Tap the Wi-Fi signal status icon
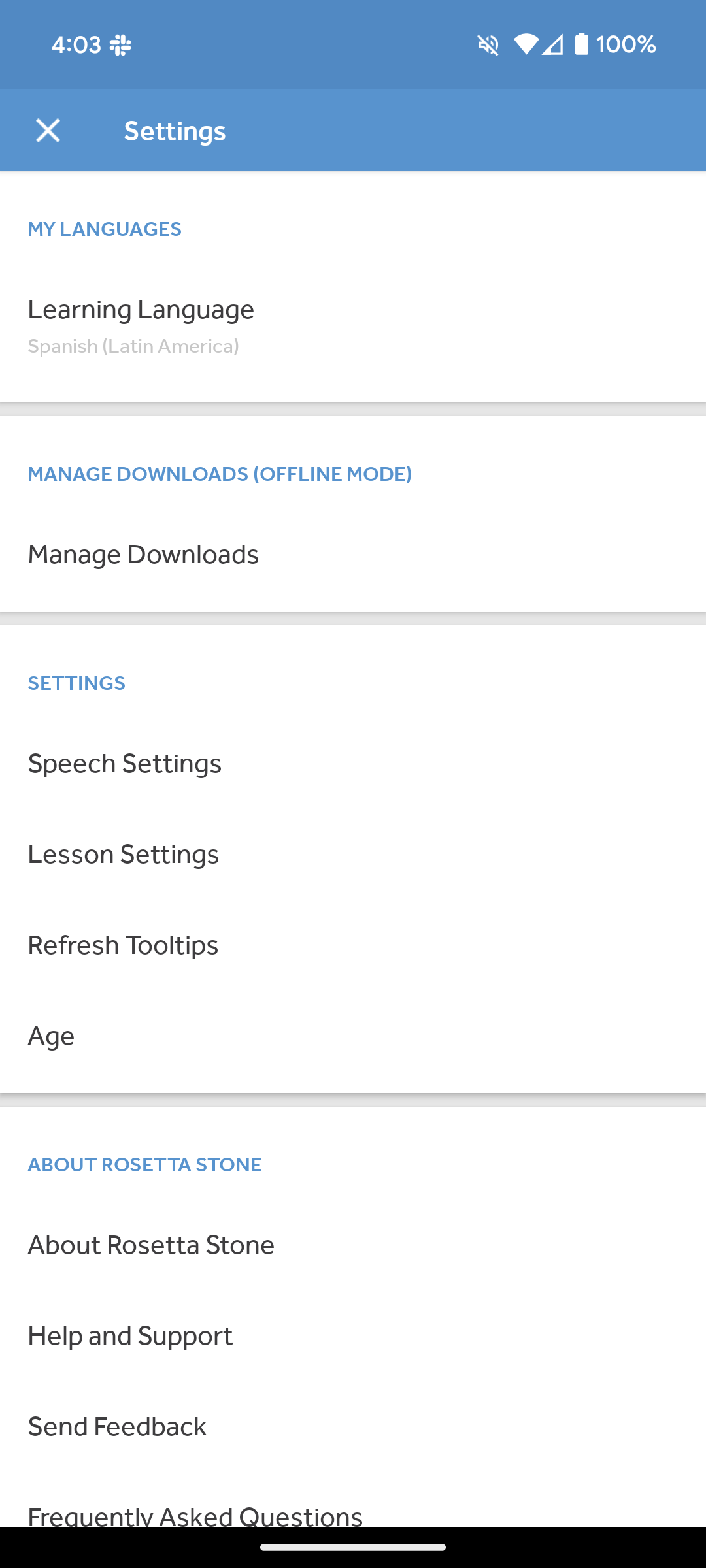Viewport: 706px width, 1568px height. (526, 44)
